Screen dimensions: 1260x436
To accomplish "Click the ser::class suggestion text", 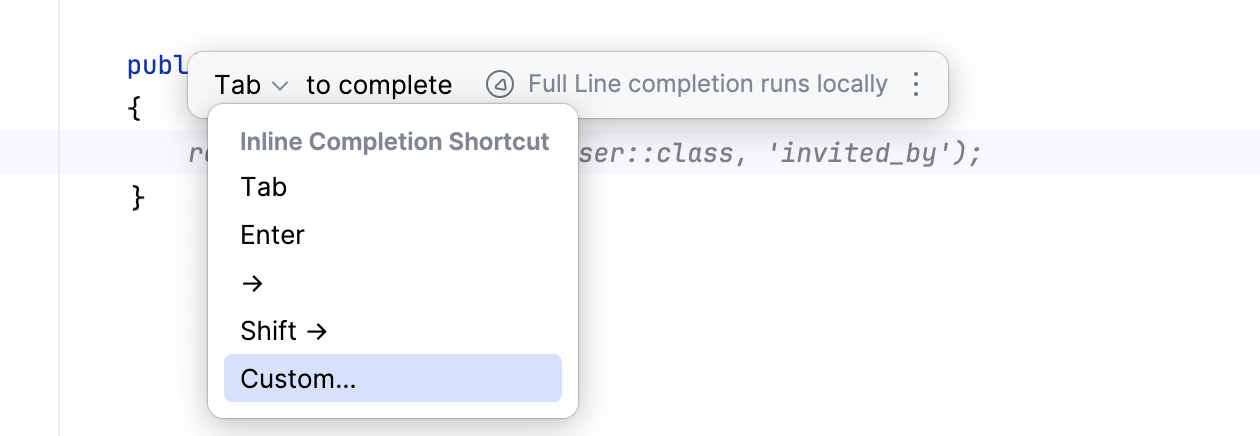I will coord(654,154).
